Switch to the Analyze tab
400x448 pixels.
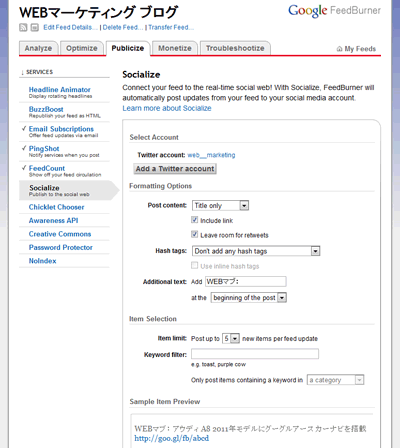point(38,48)
